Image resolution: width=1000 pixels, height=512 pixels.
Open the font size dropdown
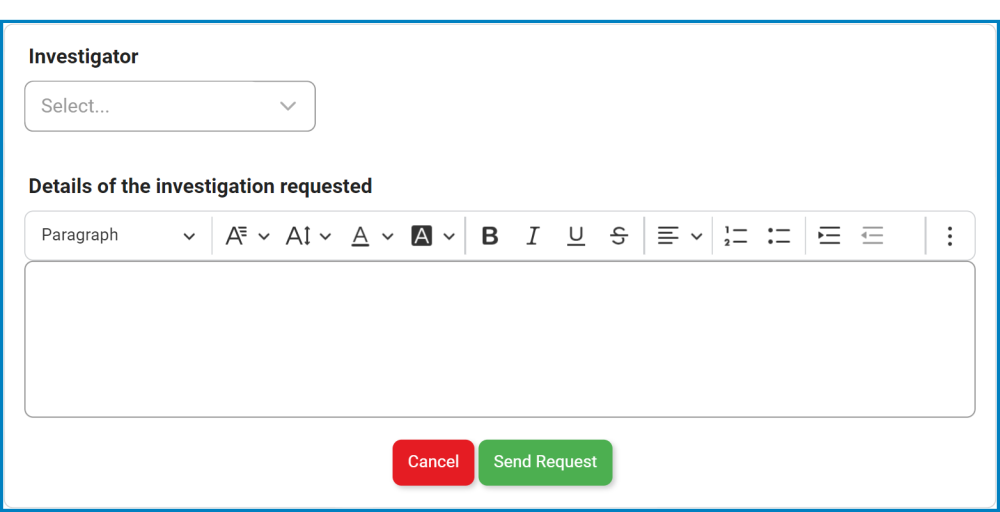tap(307, 236)
